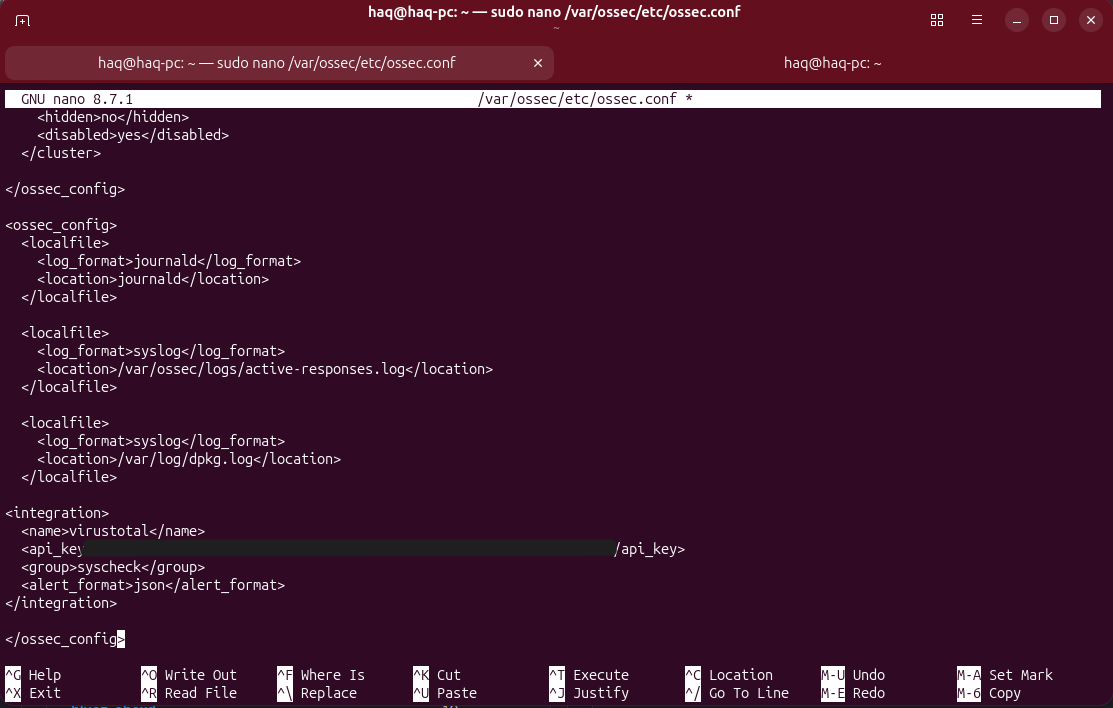Minimize the terminal window
The width and height of the screenshot is (1113, 708).
[1016, 21]
